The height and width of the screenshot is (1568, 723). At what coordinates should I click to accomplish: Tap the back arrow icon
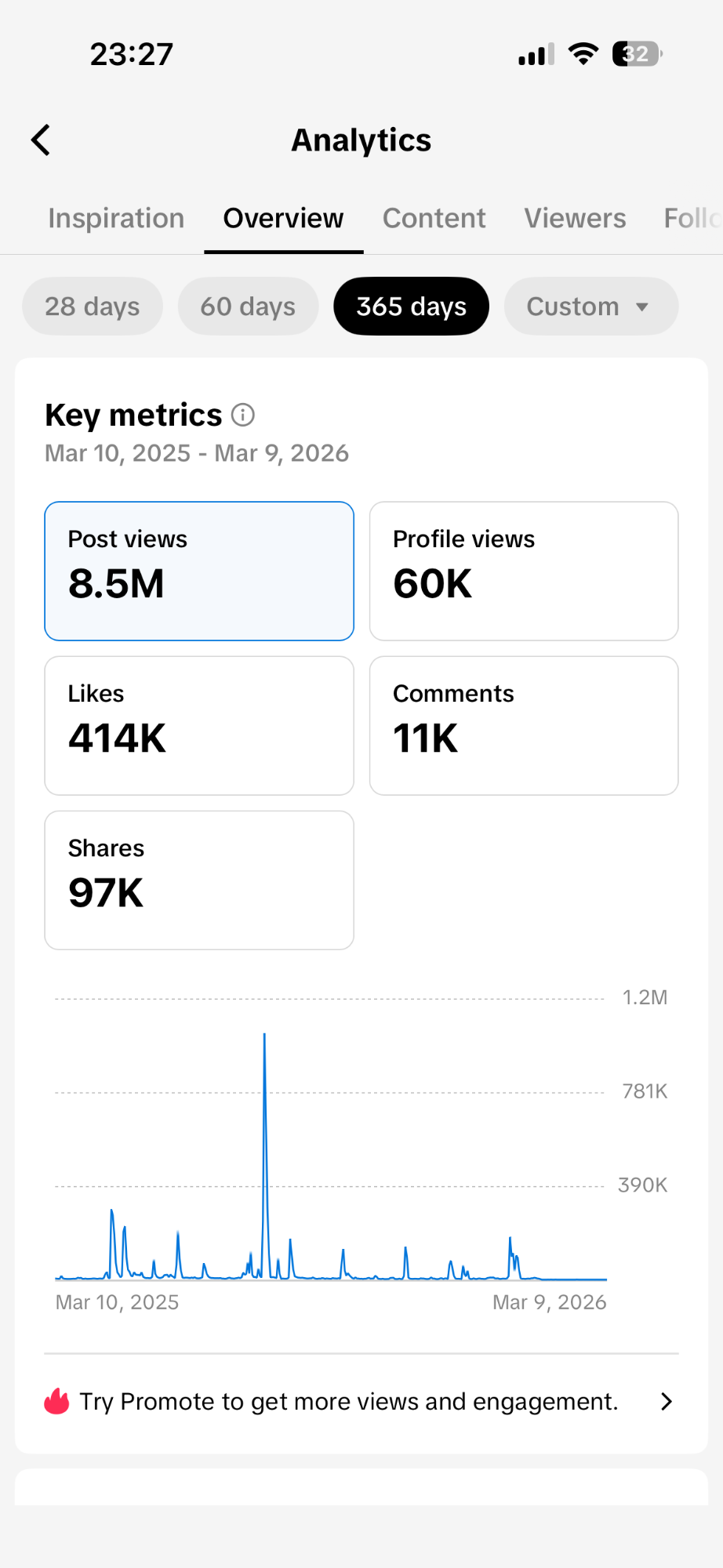(x=41, y=140)
